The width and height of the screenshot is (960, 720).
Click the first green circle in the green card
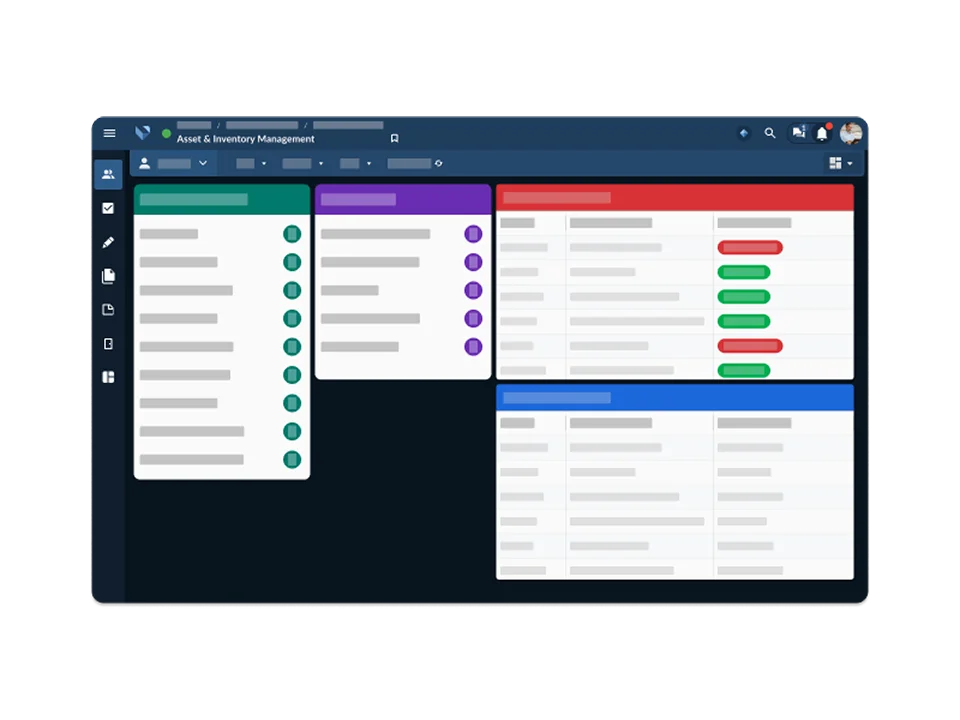click(x=292, y=234)
